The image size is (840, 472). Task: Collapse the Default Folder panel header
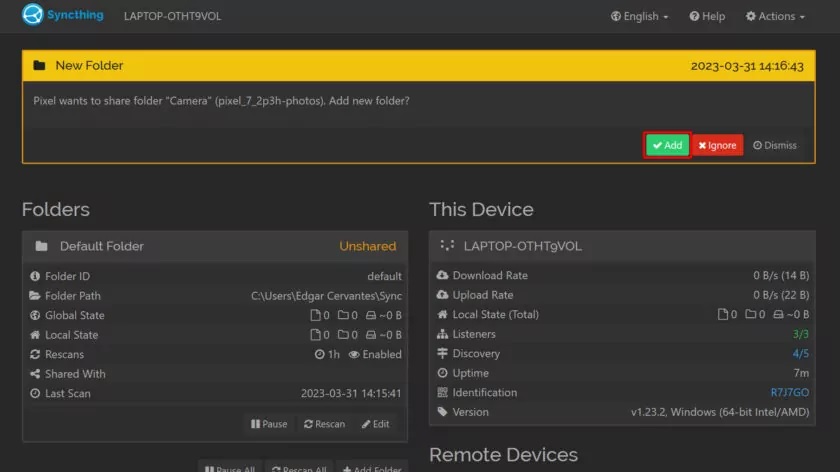pos(215,246)
